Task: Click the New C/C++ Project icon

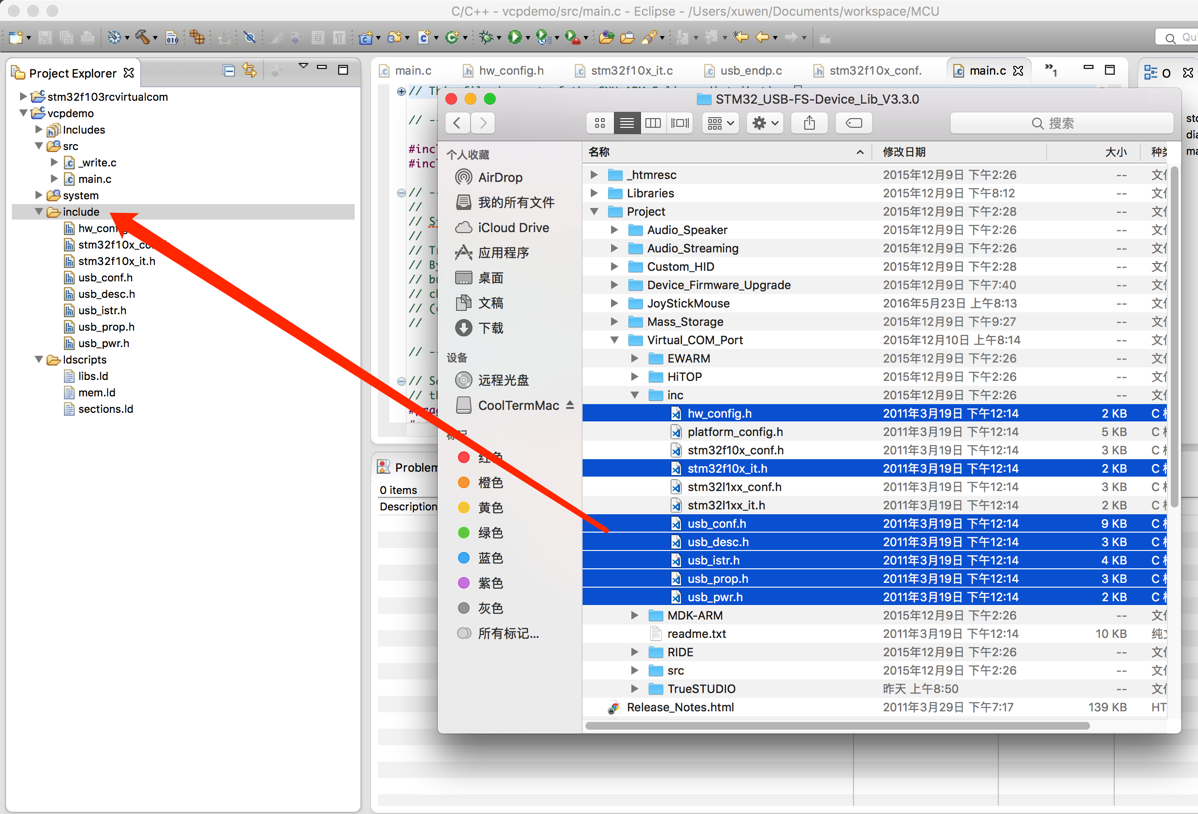Action: (365, 37)
